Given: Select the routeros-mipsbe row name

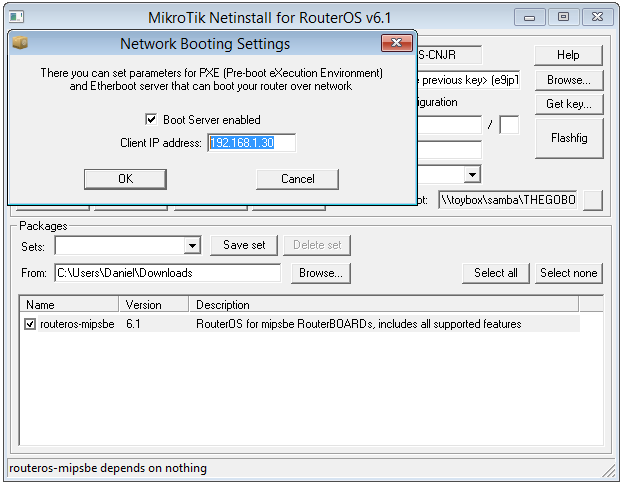Looking at the screenshot, I should pos(77,324).
